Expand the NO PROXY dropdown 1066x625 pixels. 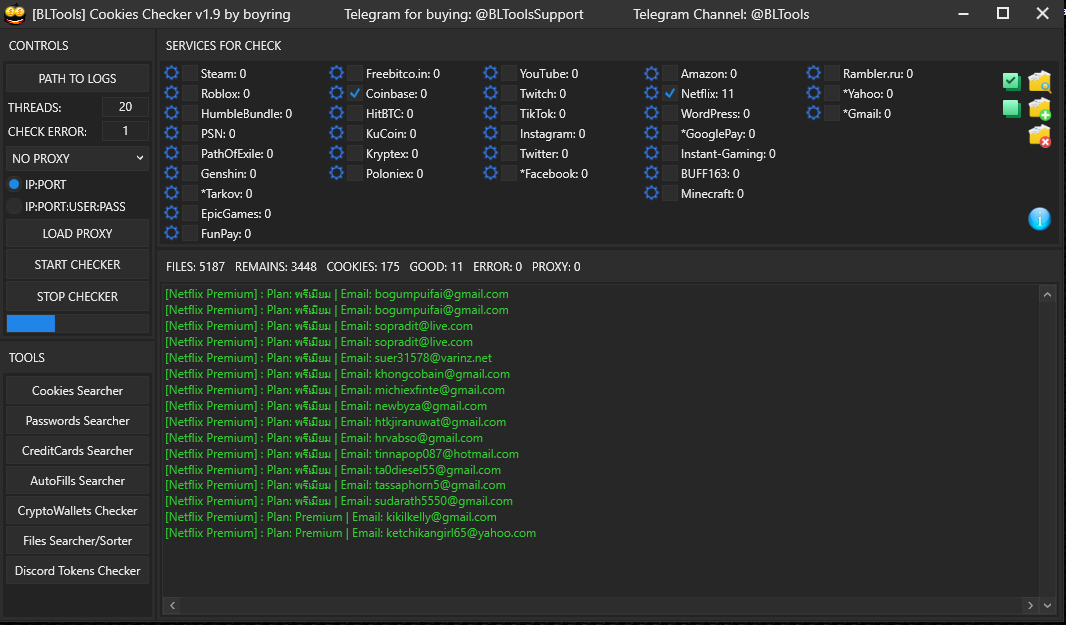pos(78,158)
